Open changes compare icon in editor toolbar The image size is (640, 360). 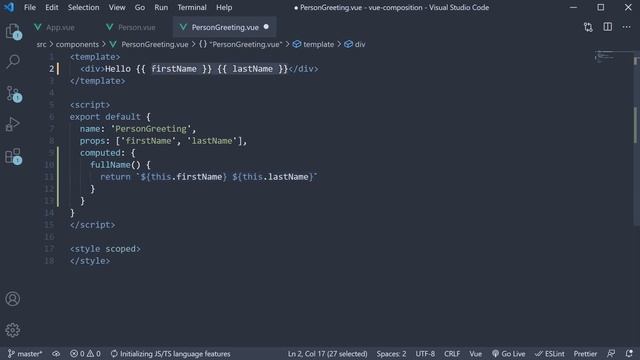pos(588,27)
